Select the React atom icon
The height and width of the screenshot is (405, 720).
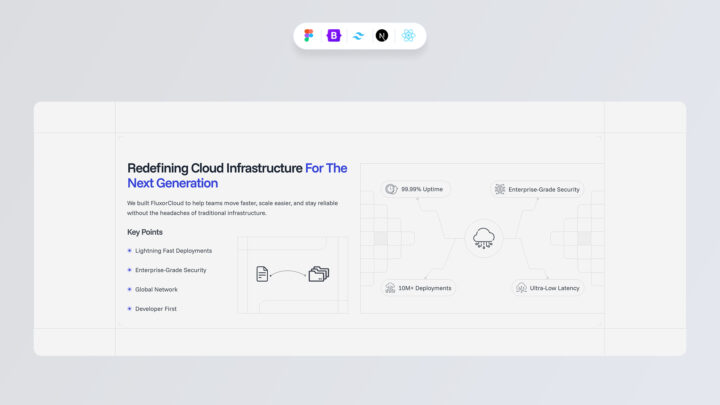[408, 35]
